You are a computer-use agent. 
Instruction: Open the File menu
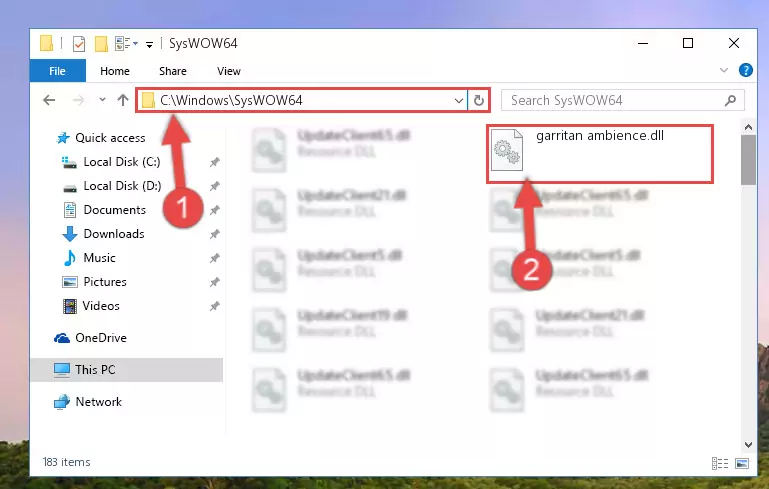[57, 71]
